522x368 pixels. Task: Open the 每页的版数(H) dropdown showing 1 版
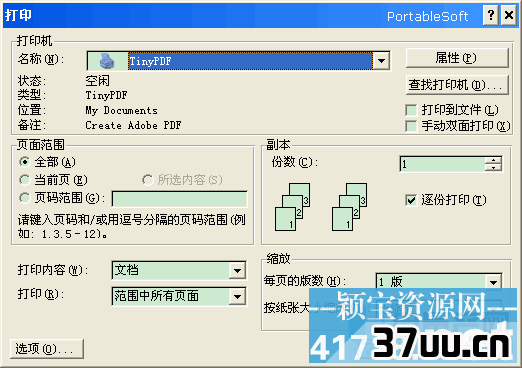click(x=439, y=282)
